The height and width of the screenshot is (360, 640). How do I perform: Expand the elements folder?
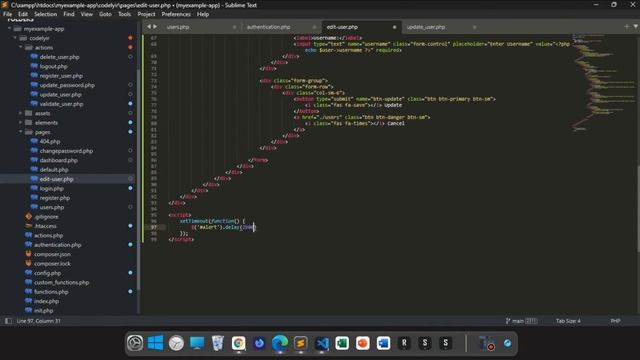tap(21, 122)
